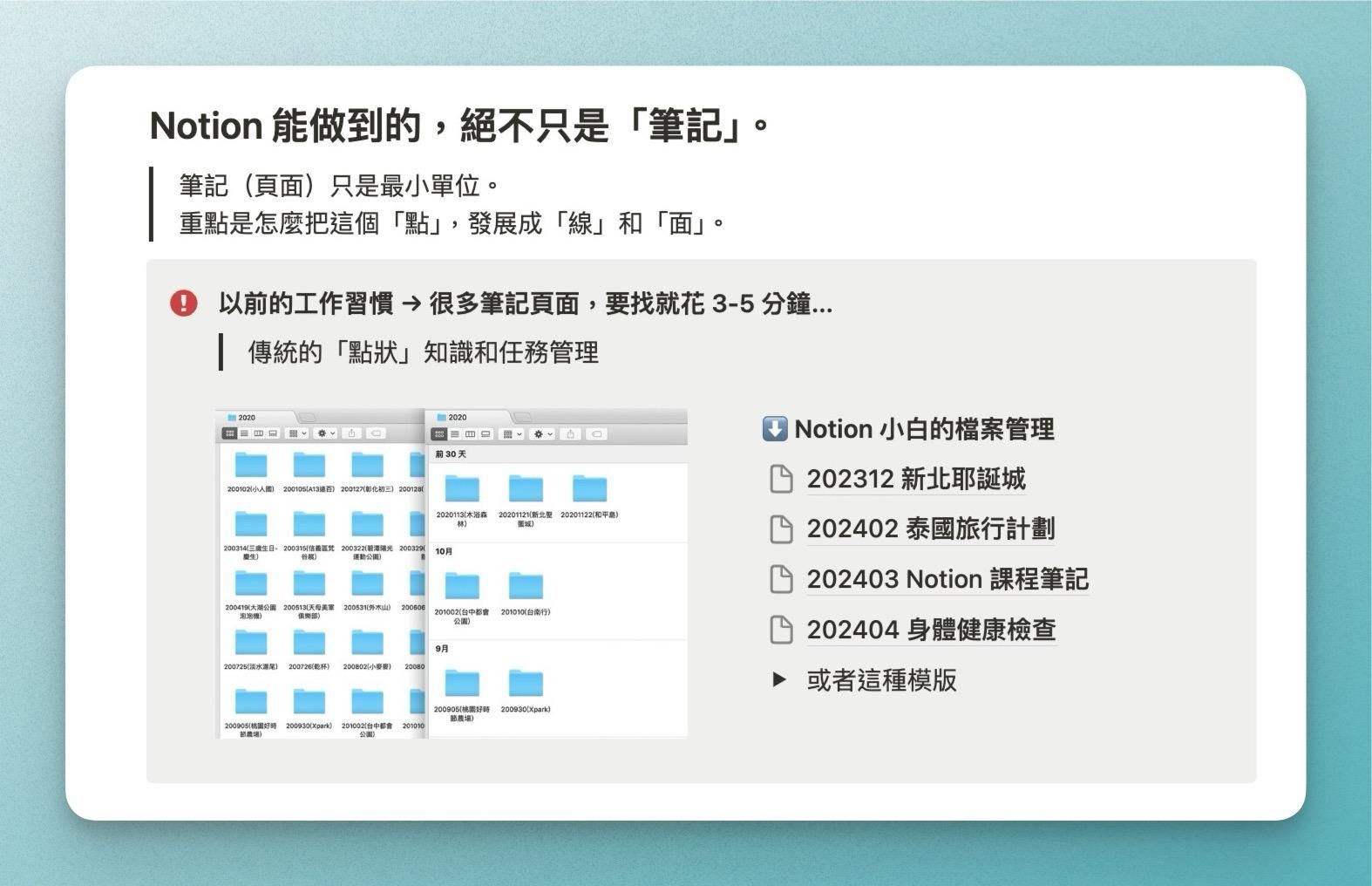Select the 20201122(和平島) folder
This screenshot has height=886, width=1372.
coord(589,490)
